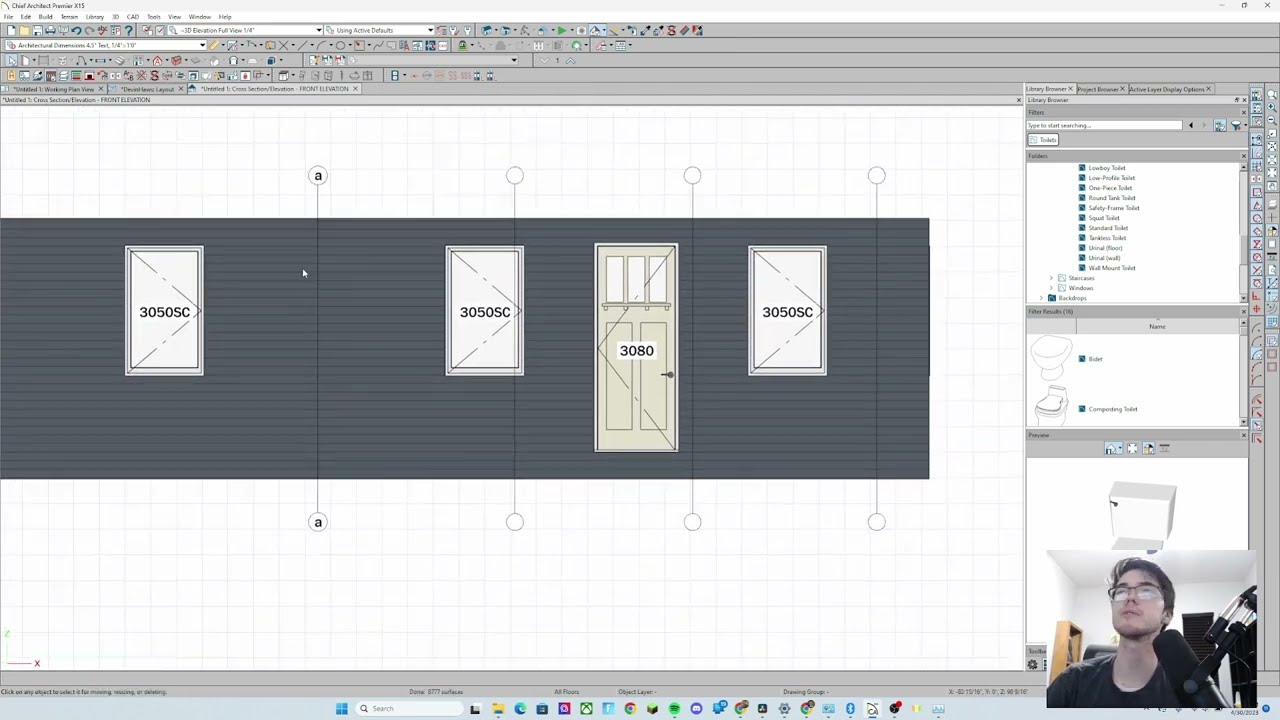
Task: Click the Windows Start button
Action: tap(341, 708)
